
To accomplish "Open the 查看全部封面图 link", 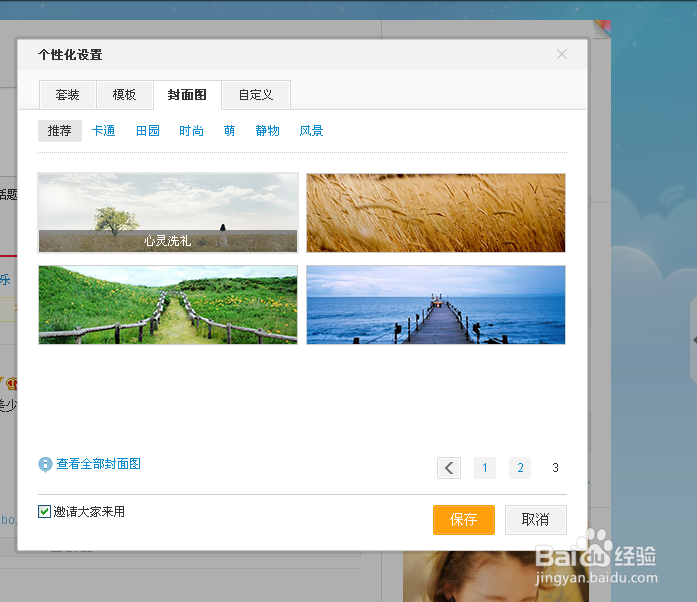I will (99, 464).
